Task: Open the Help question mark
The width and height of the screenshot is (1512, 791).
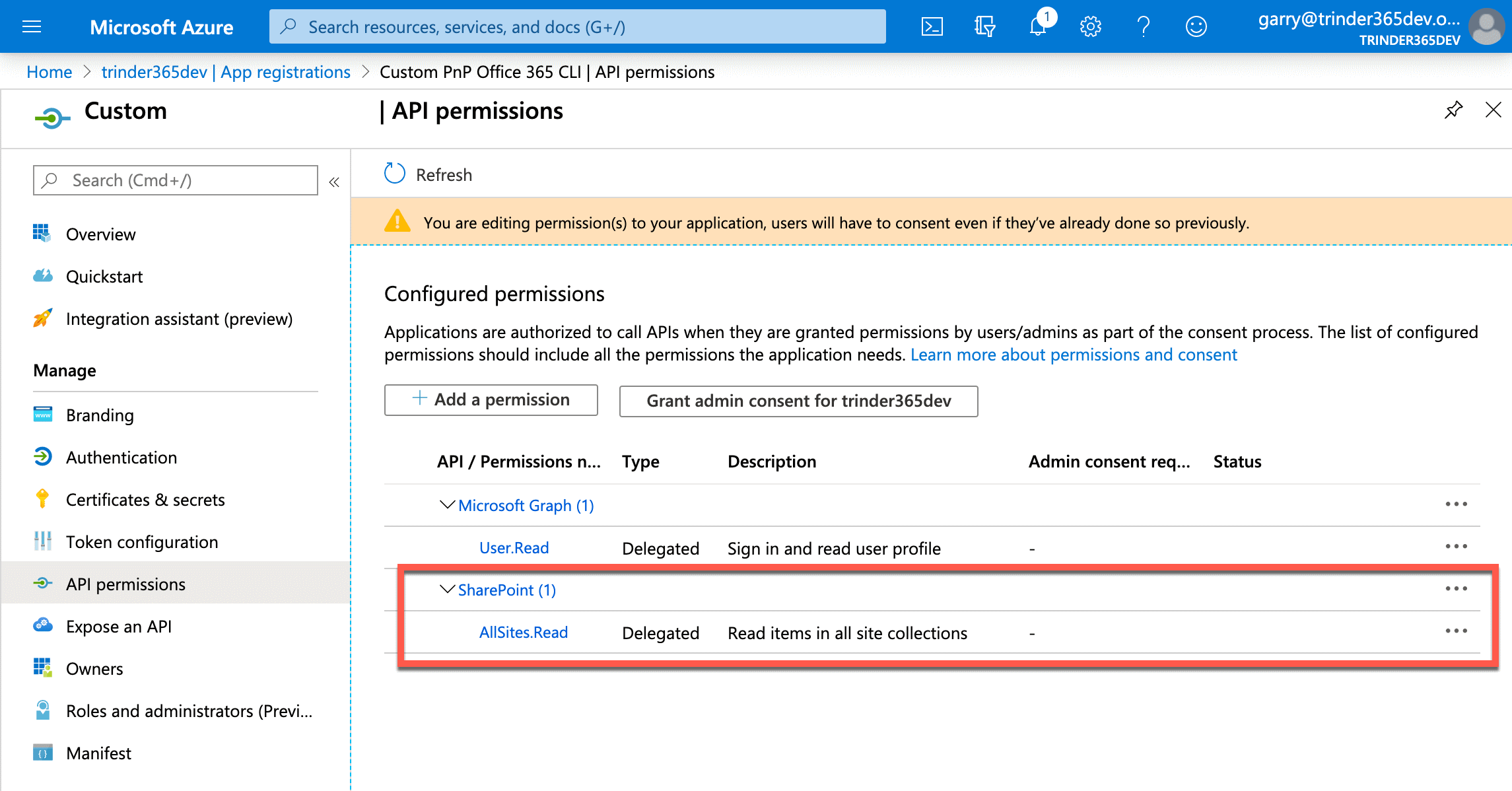Action: click(1144, 26)
